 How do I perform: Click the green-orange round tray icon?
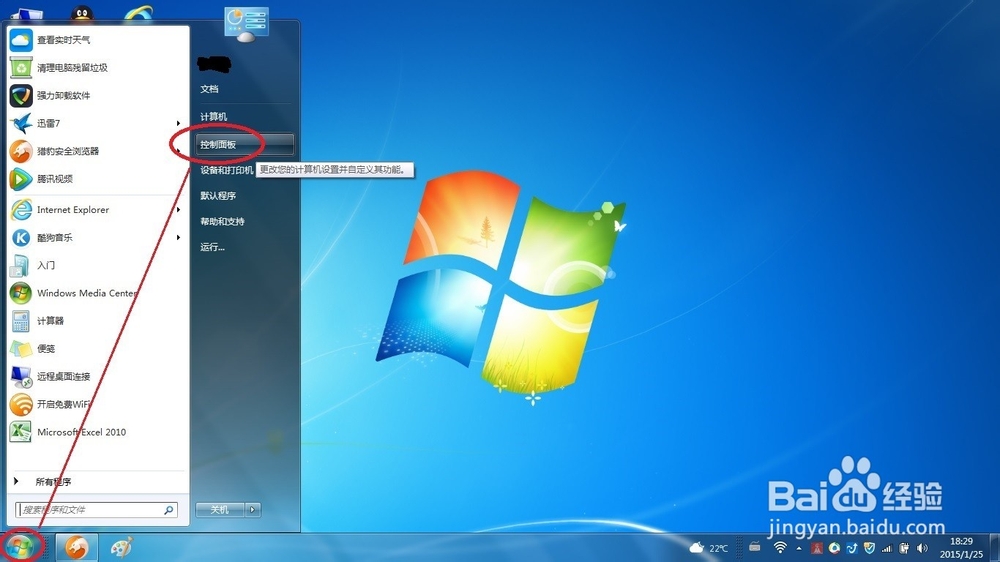834,548
